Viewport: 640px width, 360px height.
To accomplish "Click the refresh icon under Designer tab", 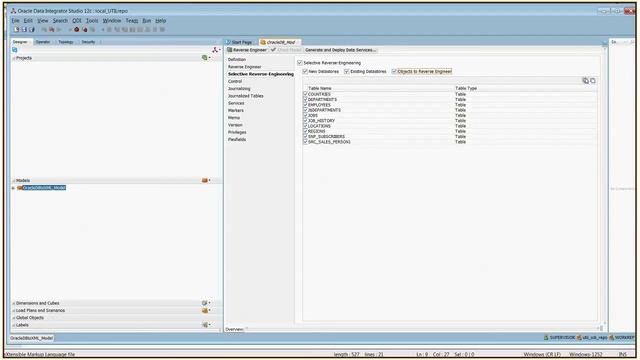I will [x=15, y=50].
